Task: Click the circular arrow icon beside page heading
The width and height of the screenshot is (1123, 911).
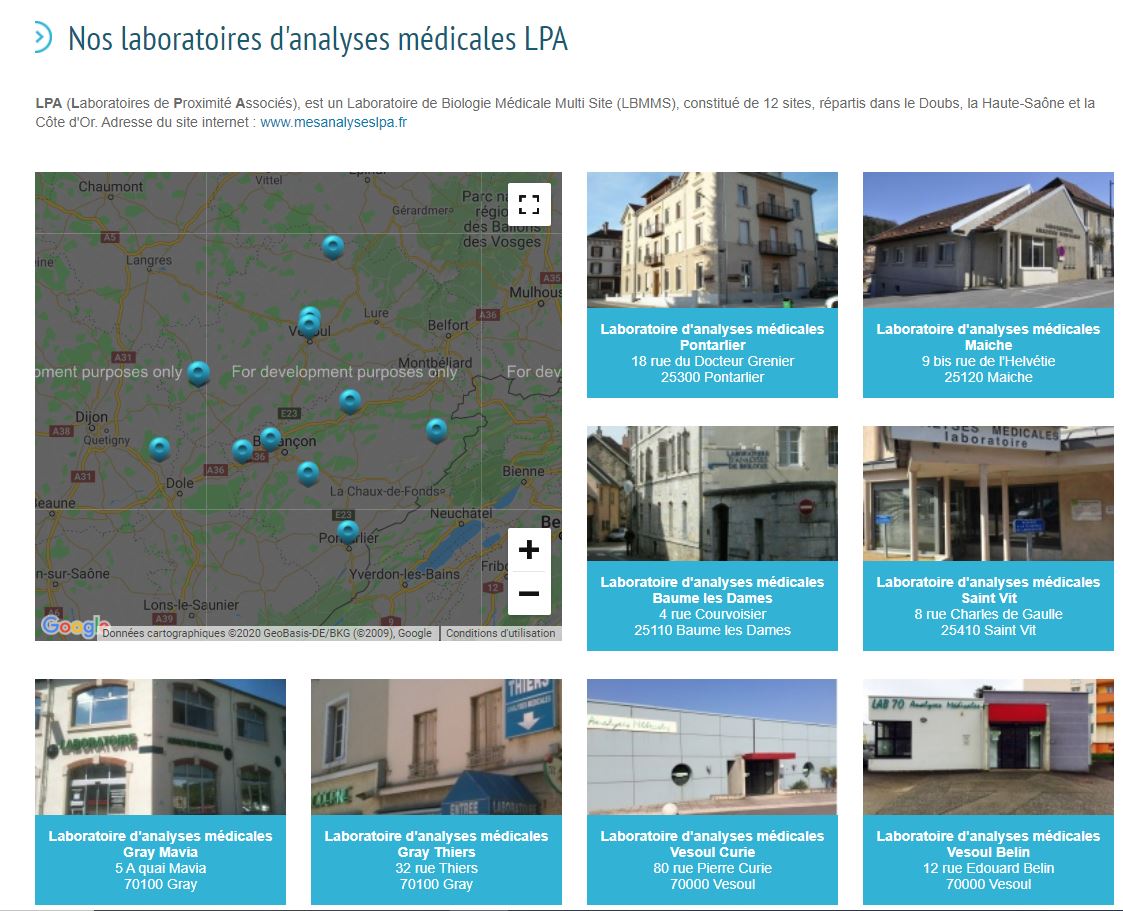Action: [x=43, y=37]
